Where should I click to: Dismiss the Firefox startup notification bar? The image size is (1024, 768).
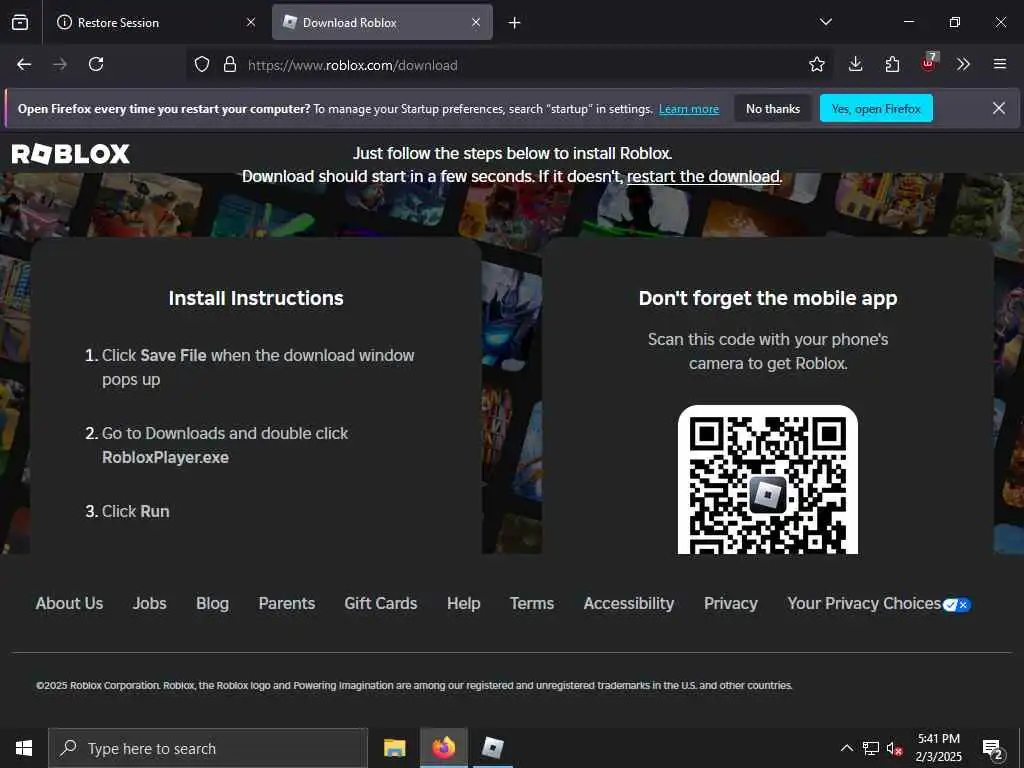click(x=999, y=108)
